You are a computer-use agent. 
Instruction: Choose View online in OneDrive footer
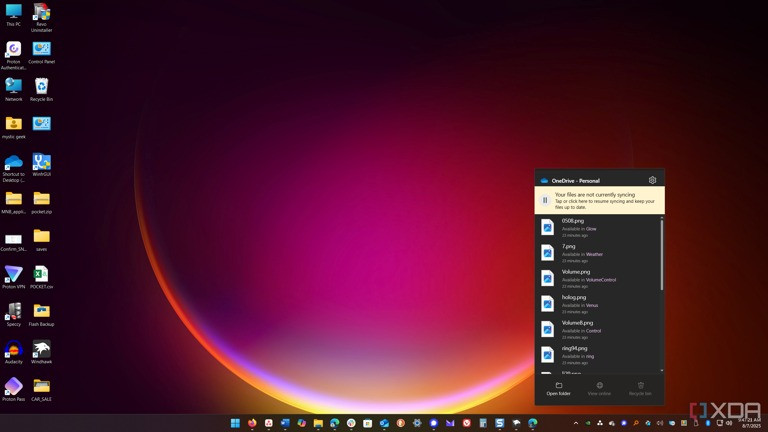click(x=599, y=389)
